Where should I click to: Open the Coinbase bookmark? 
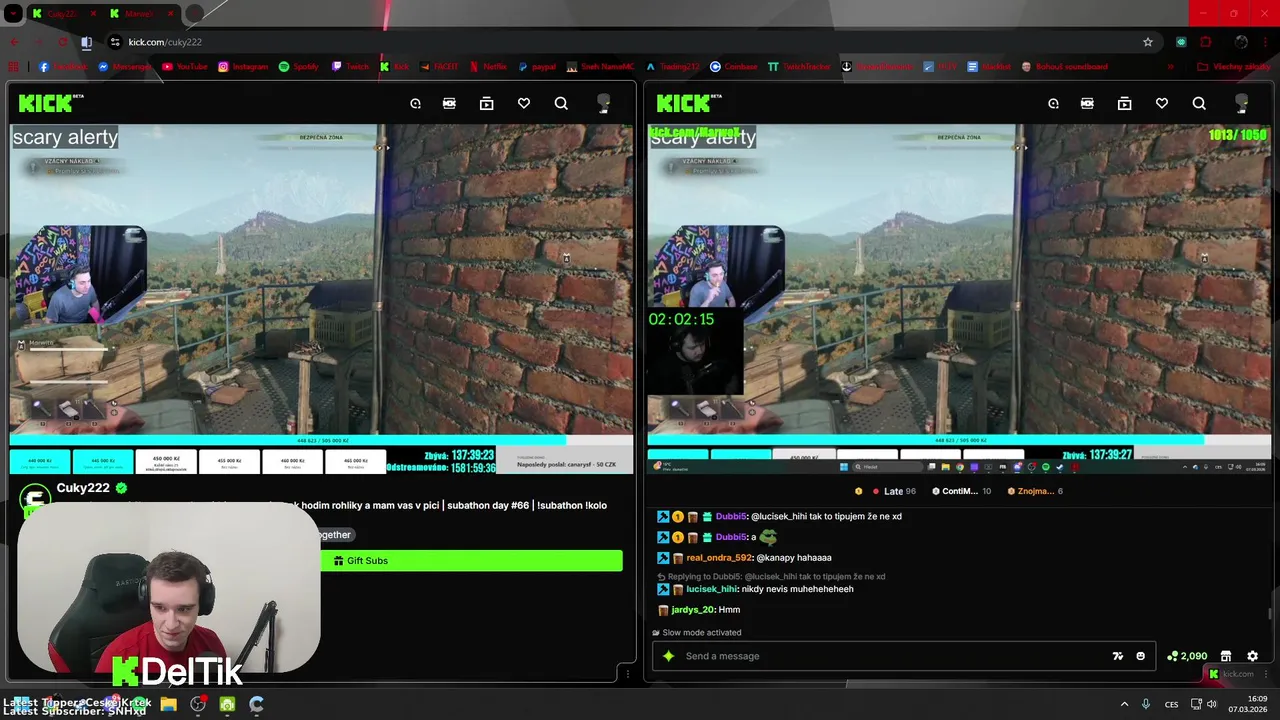[x=734, y=67]
